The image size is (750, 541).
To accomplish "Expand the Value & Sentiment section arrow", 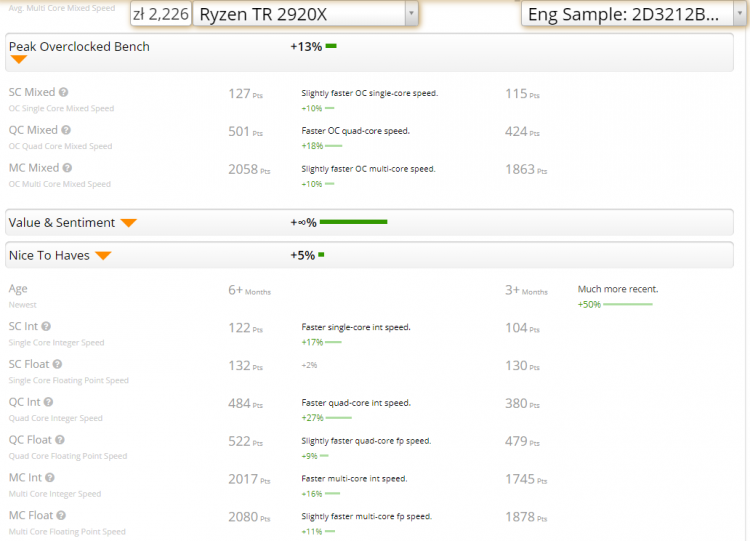I will (x=129, y=222).
